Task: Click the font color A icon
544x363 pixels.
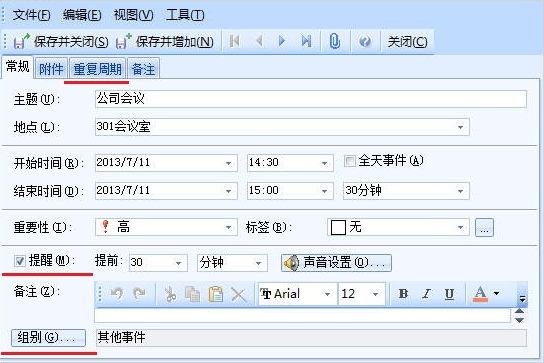Action: 481,294
